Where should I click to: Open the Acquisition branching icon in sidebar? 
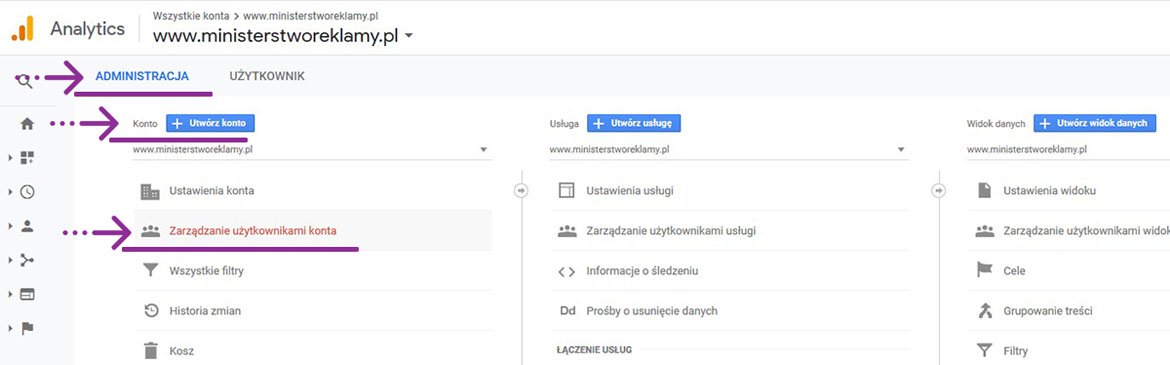point(27,260)
